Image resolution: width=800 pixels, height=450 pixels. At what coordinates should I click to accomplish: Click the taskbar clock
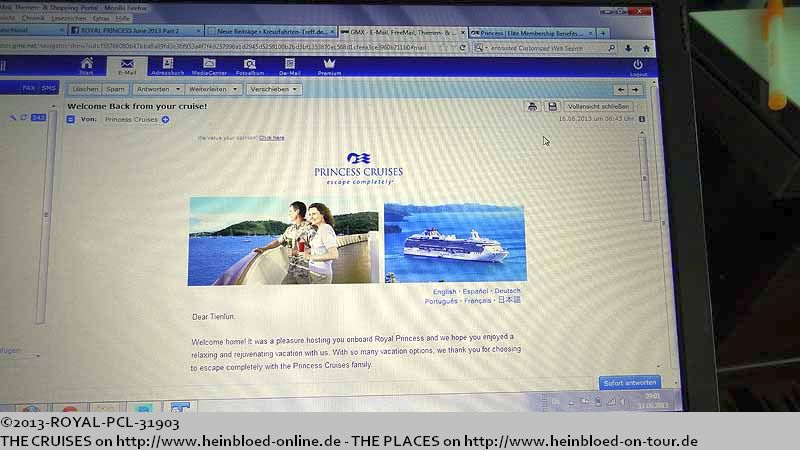tap(653, 401)
